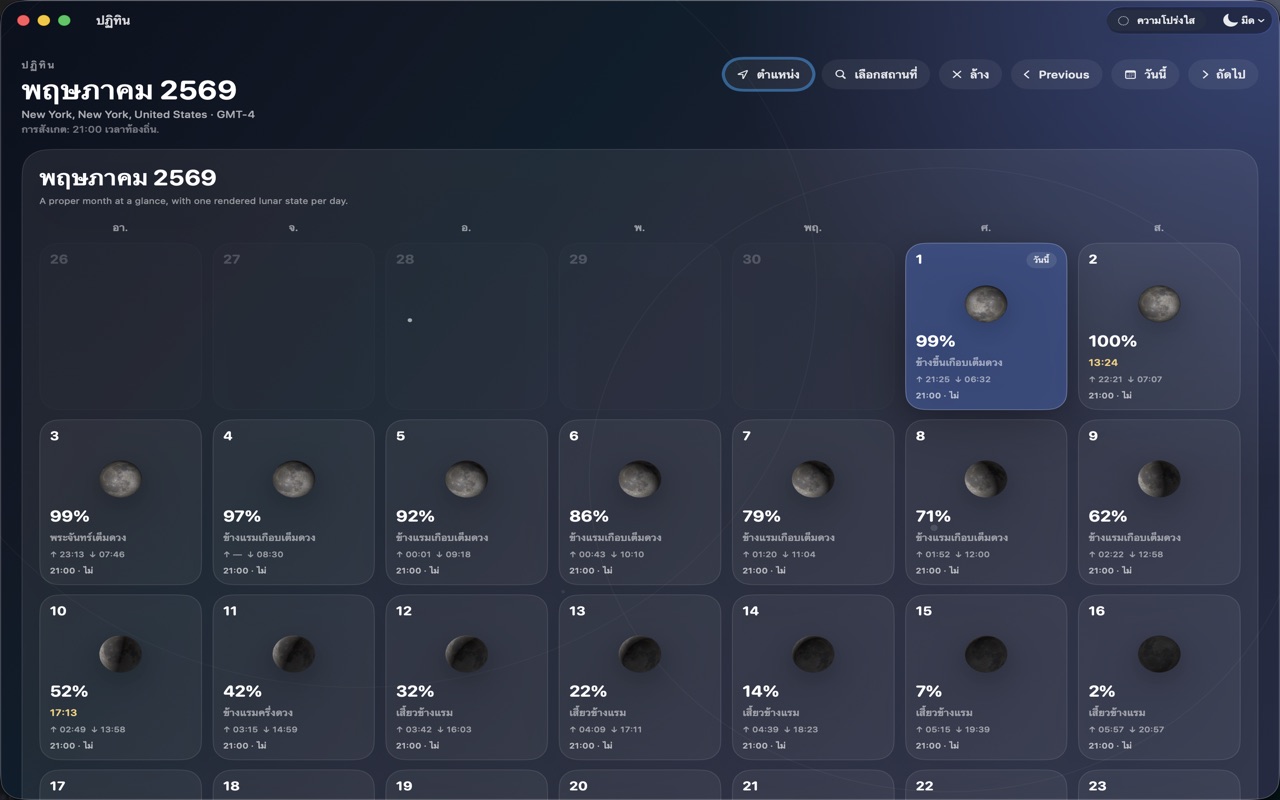The width and height of the screenshot is (1280, 800).
Task: Click the ปฏิทิน window title
Action: click(x=113, y=20)
